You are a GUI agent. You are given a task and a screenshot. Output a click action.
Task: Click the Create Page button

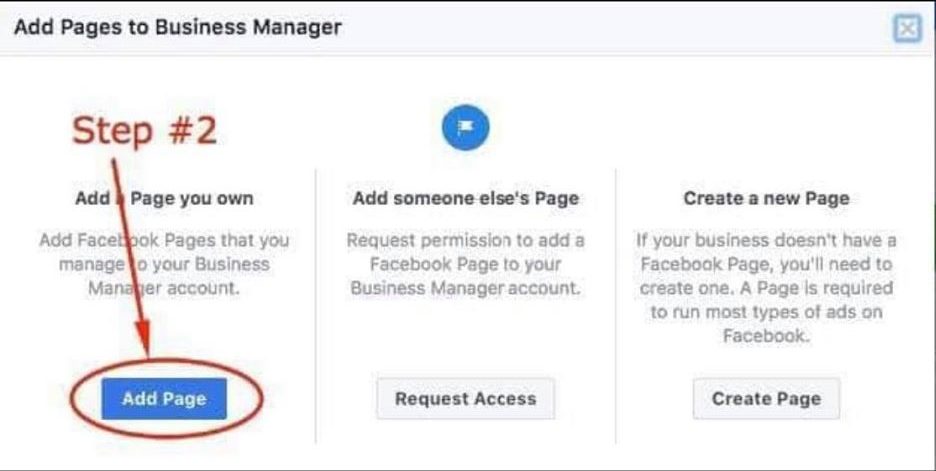coord(766,399)
